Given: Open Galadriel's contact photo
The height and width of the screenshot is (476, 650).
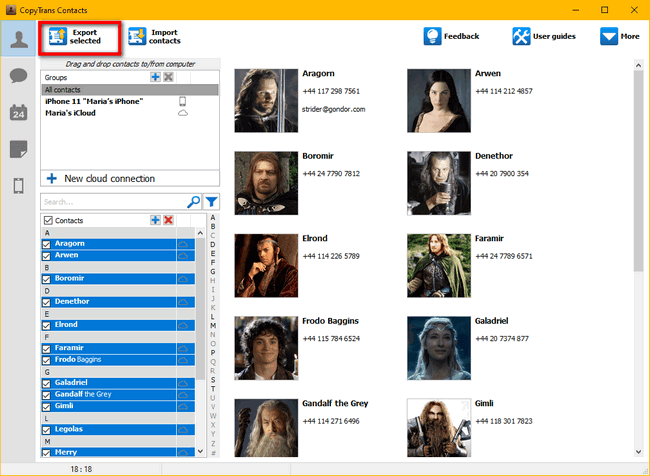Looking at the screenshot, I should 439,348.
